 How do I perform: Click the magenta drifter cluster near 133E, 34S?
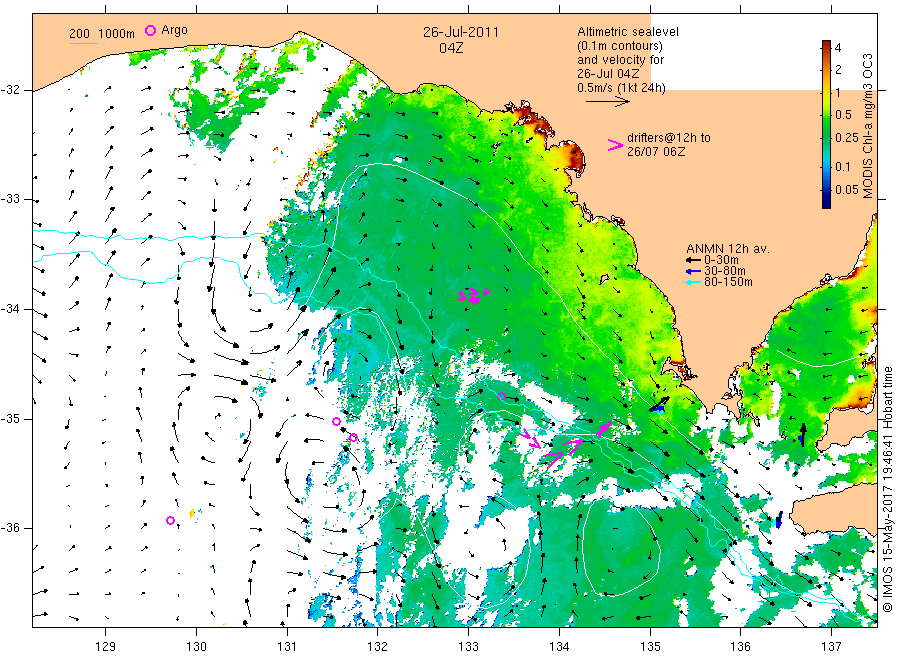click(474, 296)
